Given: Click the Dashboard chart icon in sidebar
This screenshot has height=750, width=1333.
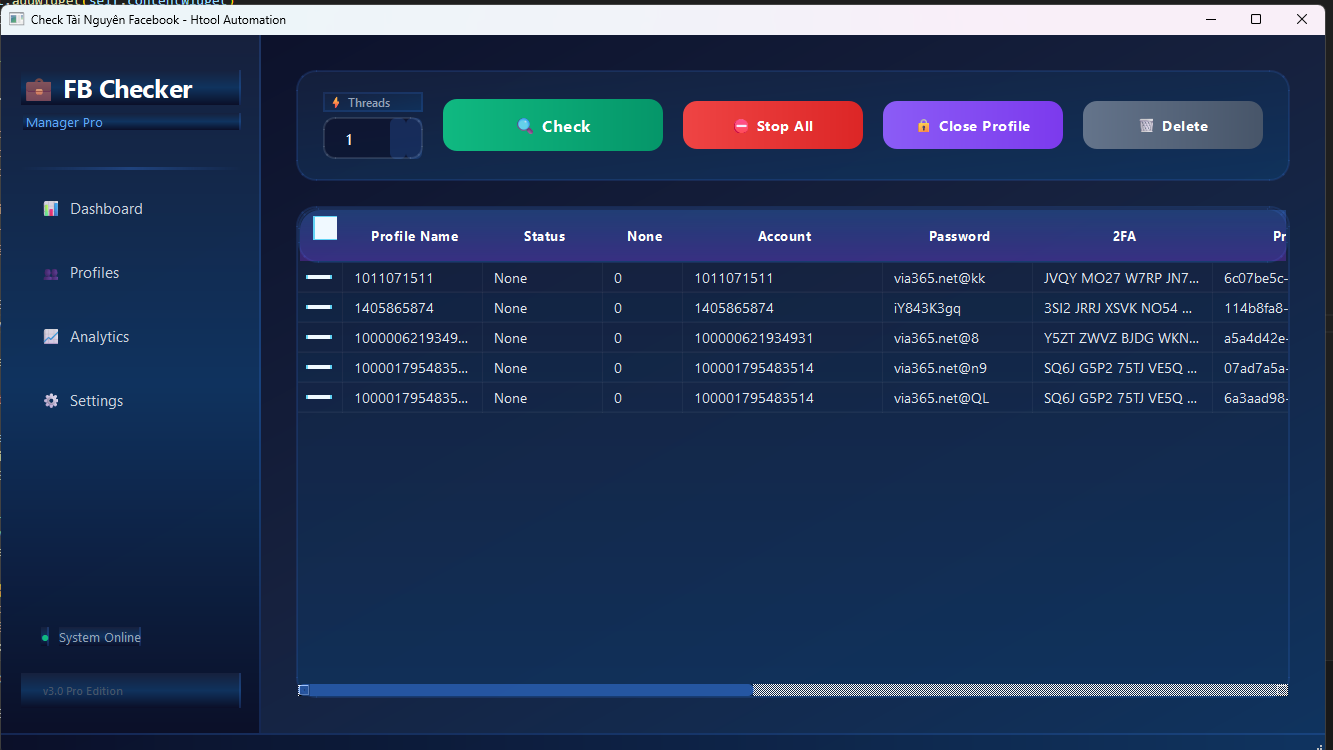Looking at the screenshot, I should (51, 209).
